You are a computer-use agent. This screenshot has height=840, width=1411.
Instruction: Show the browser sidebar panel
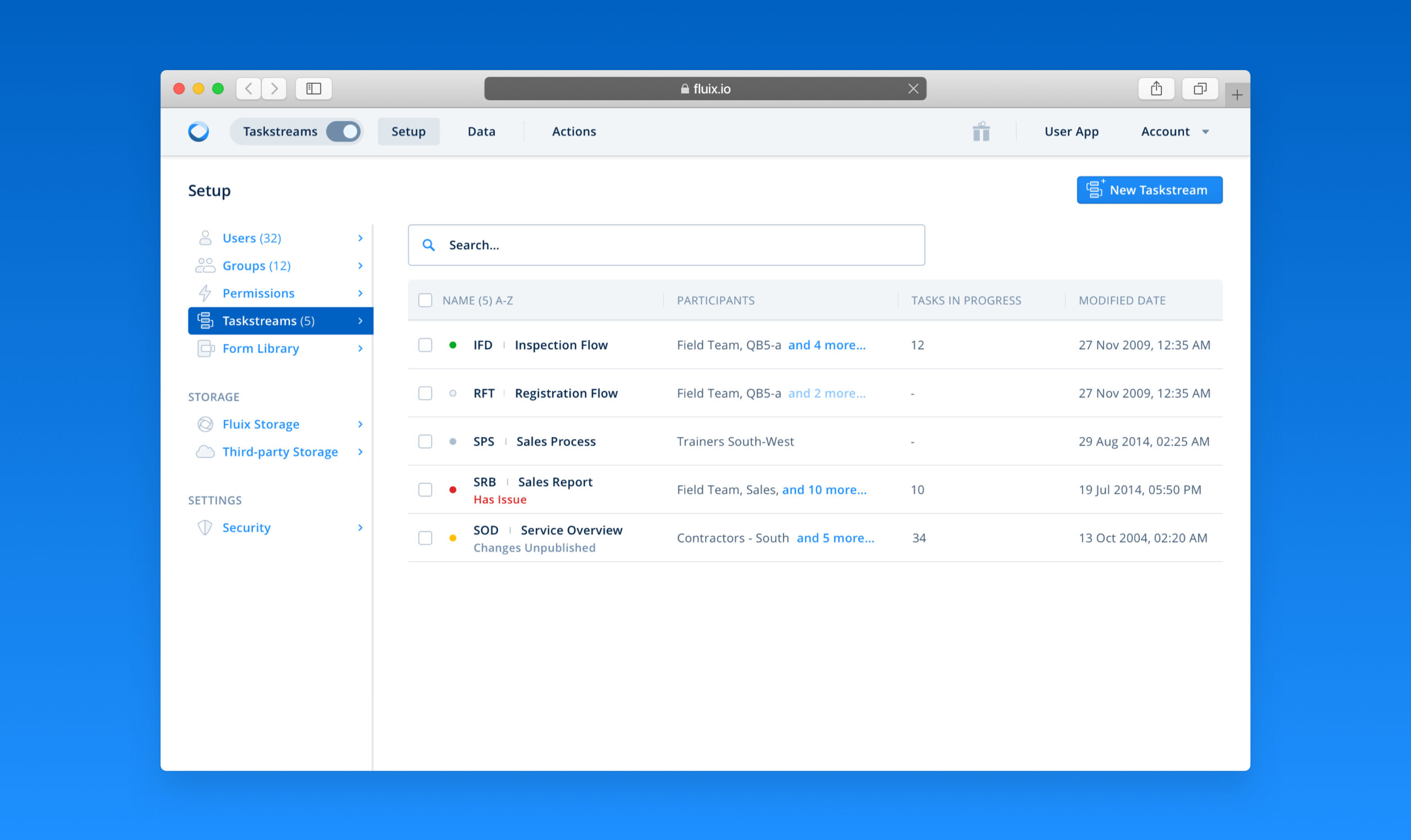(x=314, y=88)
